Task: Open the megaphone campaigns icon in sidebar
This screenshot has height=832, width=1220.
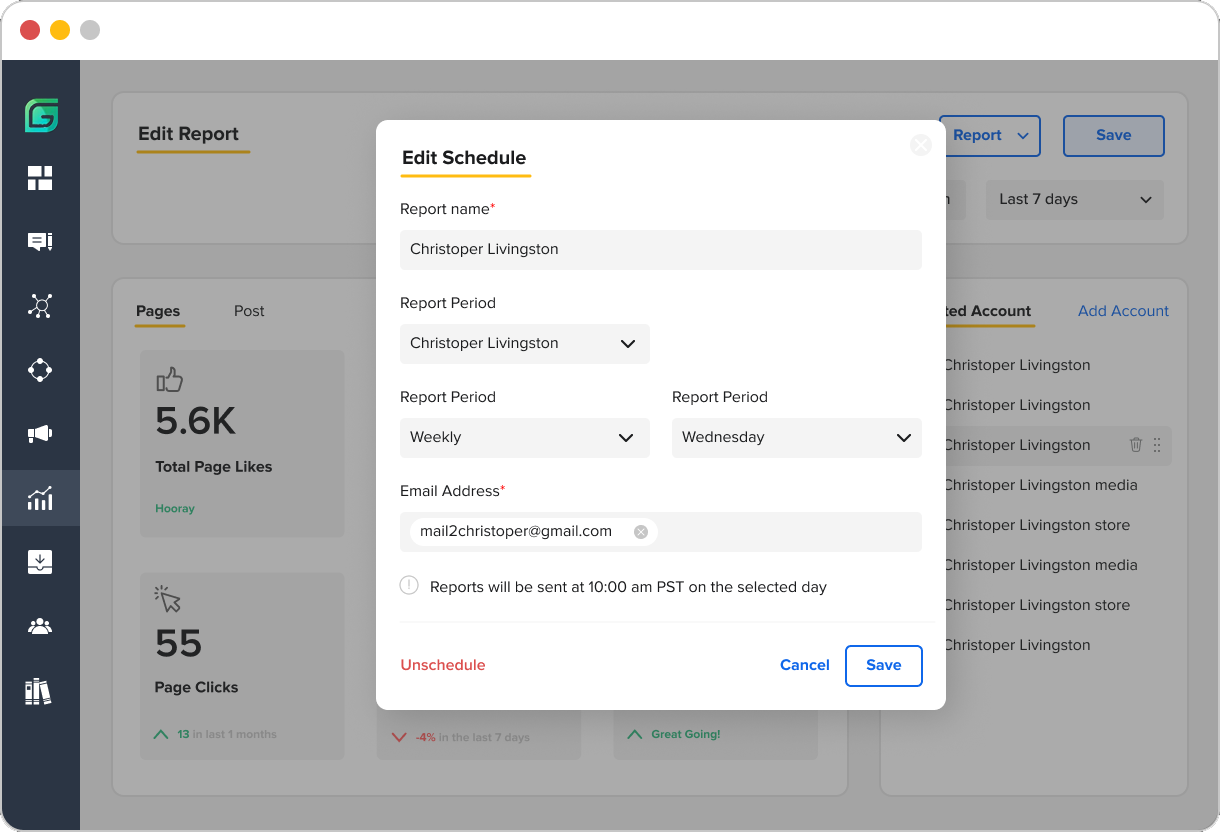Action: click(x=40, y=434)
